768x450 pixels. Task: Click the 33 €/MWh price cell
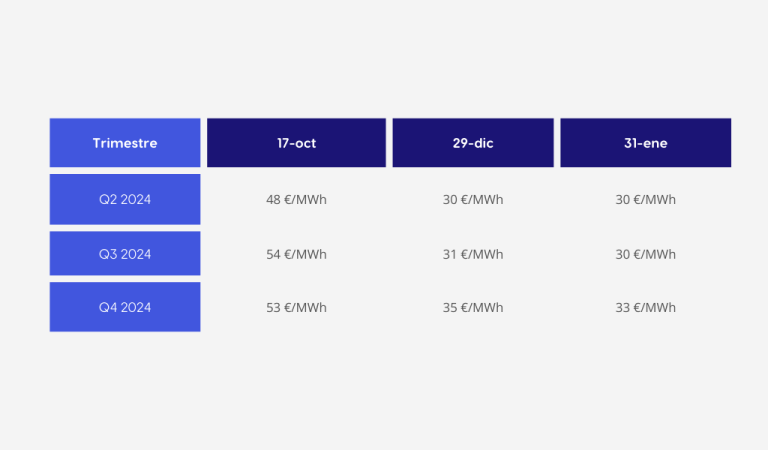pyautogui.click(x=645, y=307)
